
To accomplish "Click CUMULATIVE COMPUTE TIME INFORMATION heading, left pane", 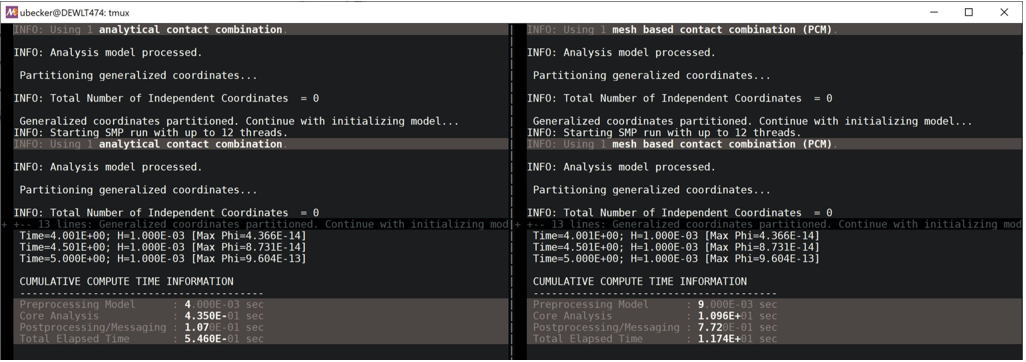I will pos(126,281).
